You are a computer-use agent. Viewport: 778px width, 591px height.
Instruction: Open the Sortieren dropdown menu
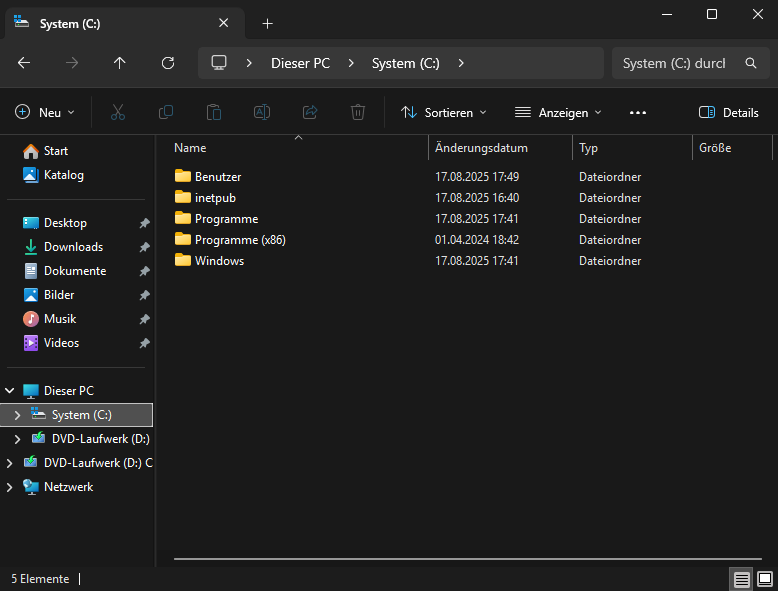click(444, 113)
